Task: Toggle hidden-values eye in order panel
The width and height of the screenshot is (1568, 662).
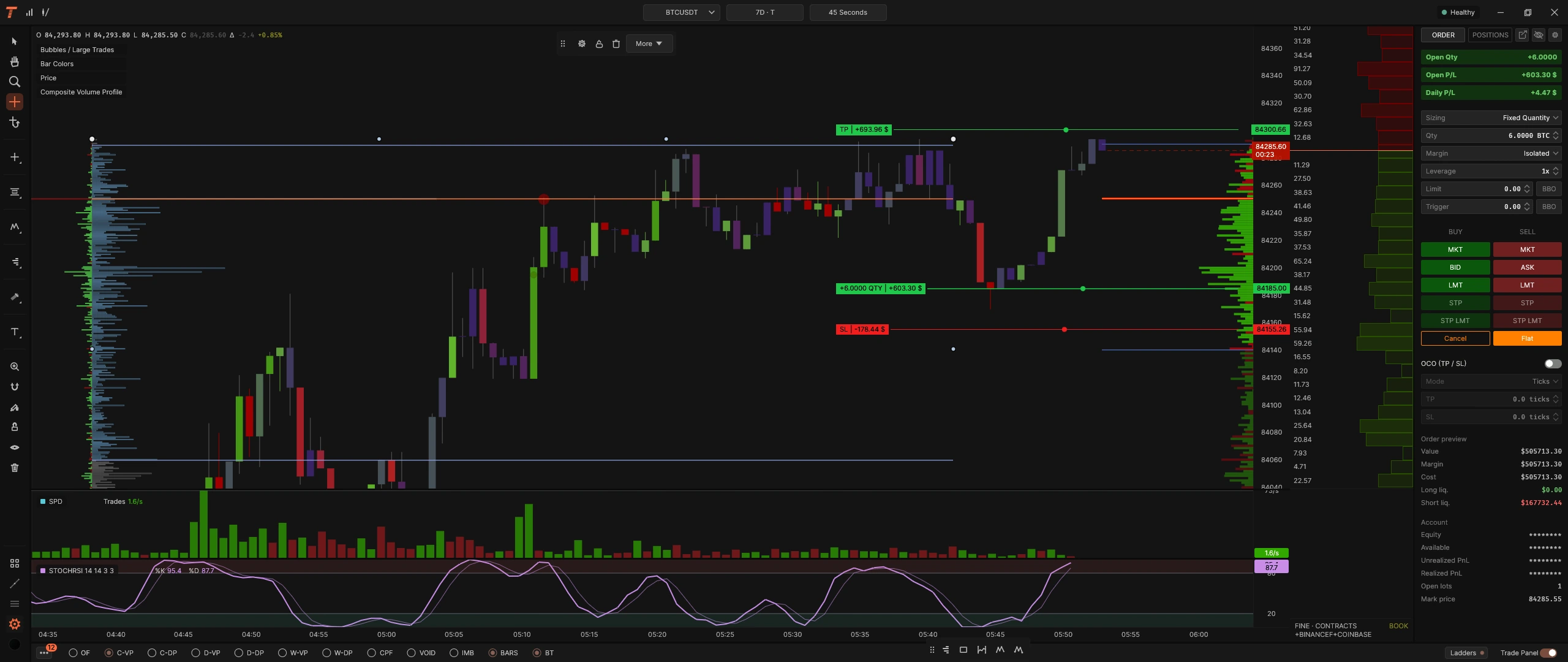Action: pos(1539,35)
